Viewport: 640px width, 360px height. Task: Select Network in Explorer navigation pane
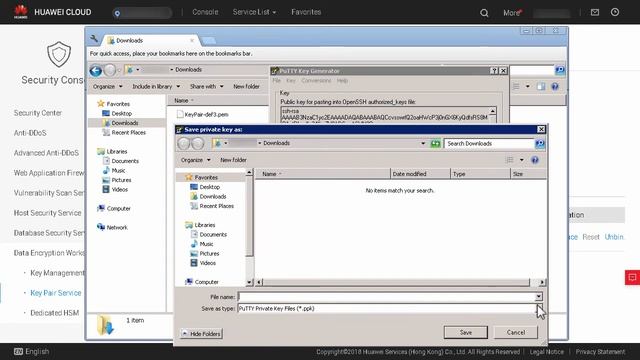112,227
